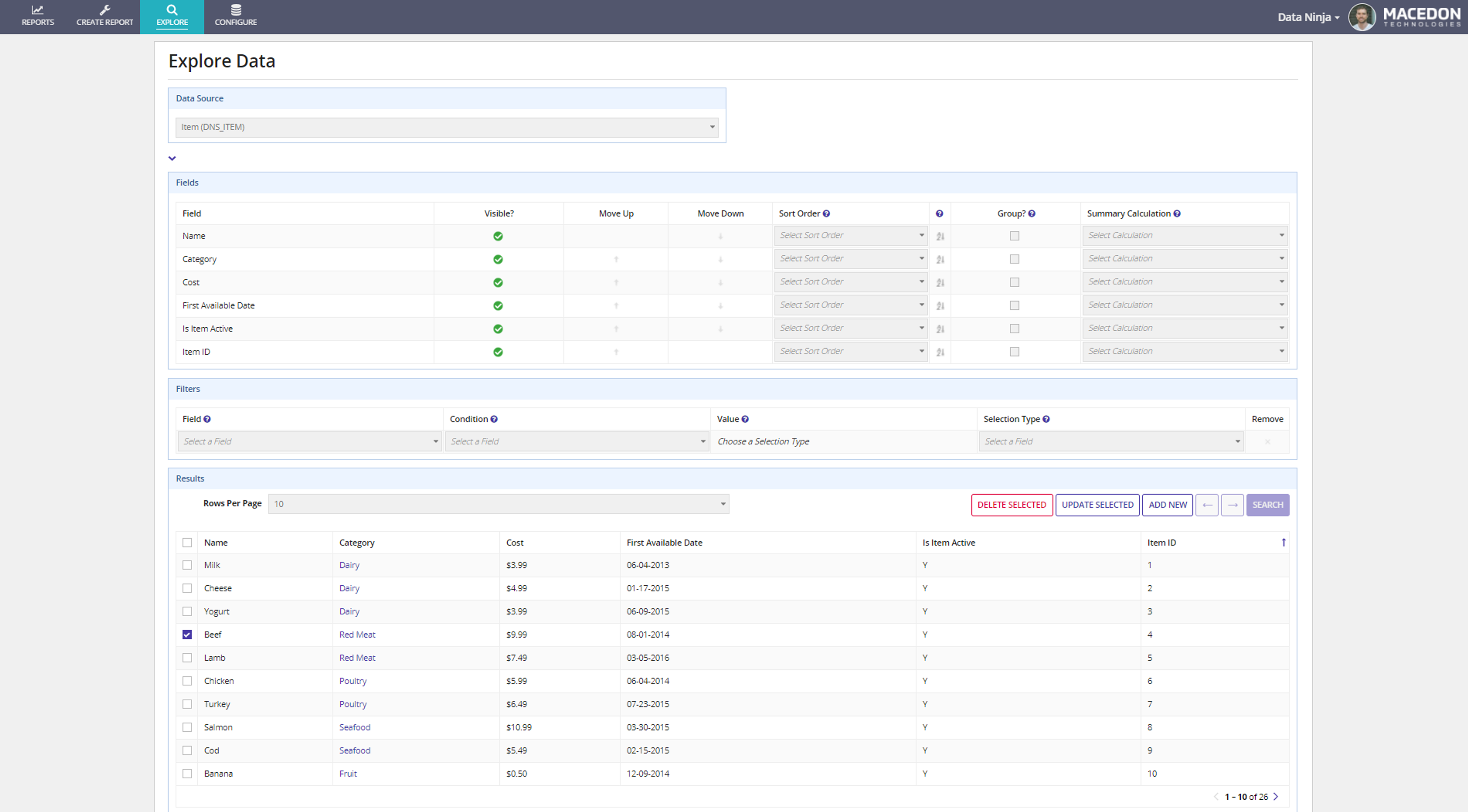1468x812 pixels.
Task: Click the previous arrow button beside Search
Action: [1207, 505]
